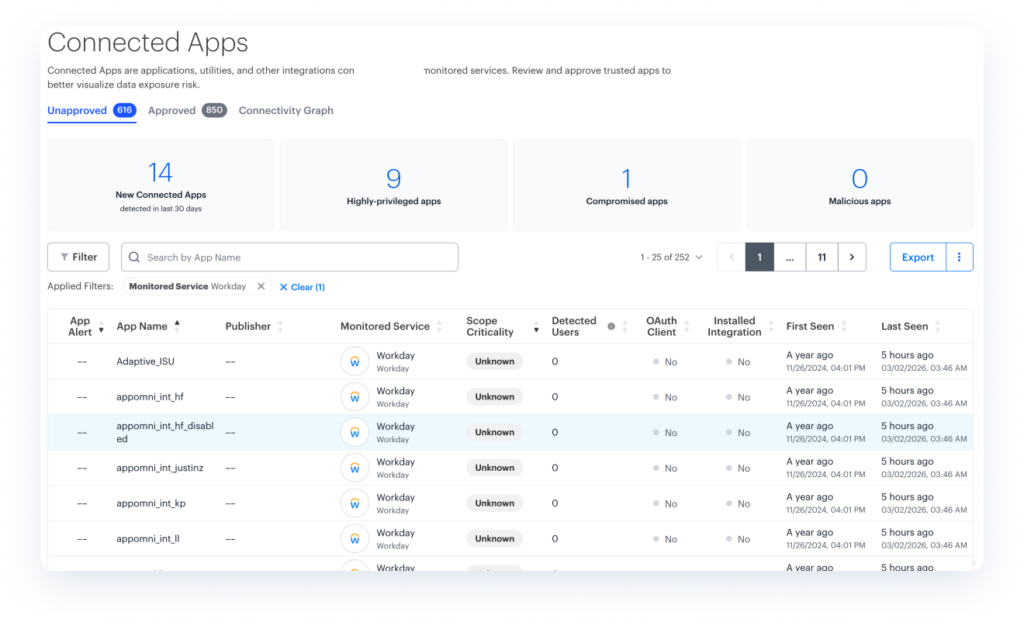Click the previous page arrow
The width and height of the screenshot is (1024, 626).
point(731,257)
